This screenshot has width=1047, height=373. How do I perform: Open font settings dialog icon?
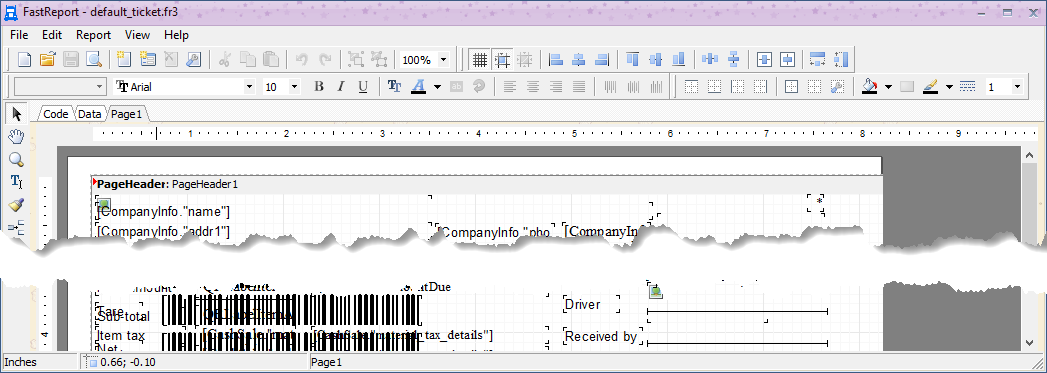tap(395, 86)
